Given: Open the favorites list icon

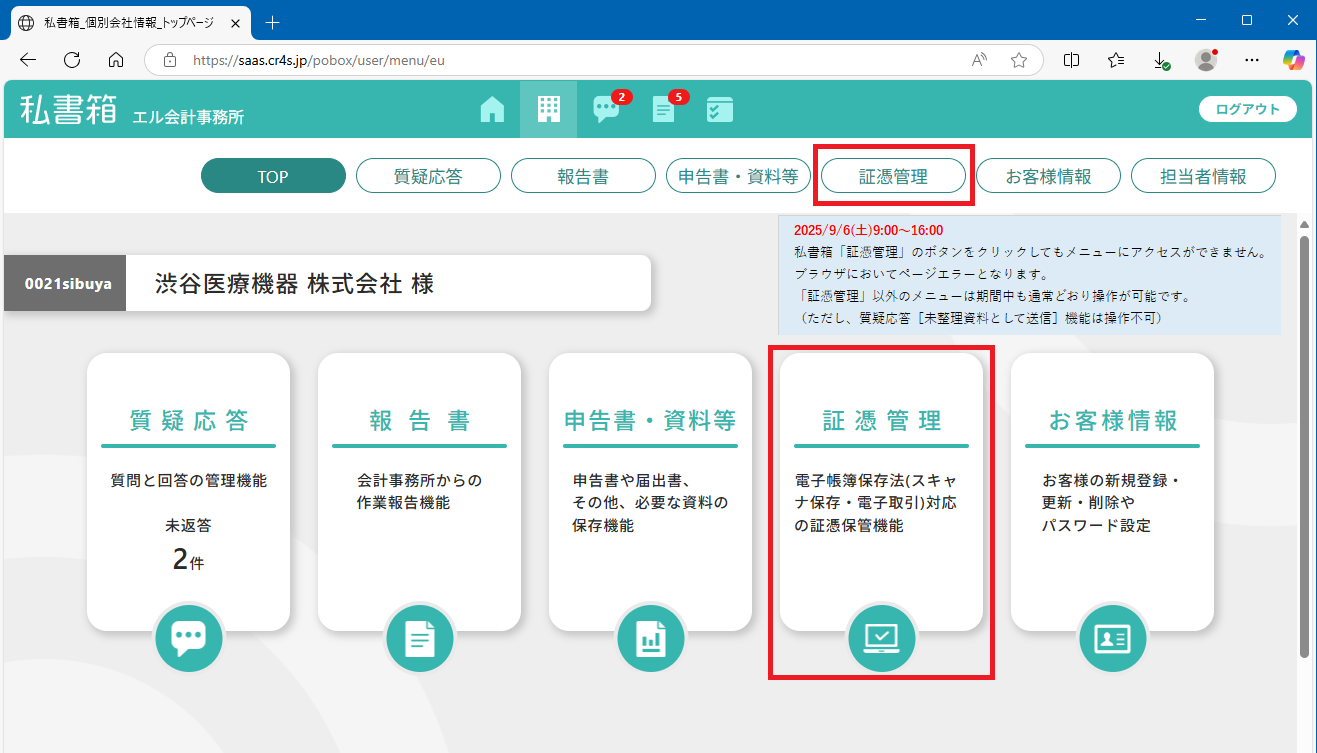Looking at the screenshot, I should pyautogui.click(x=1117, y=60).
